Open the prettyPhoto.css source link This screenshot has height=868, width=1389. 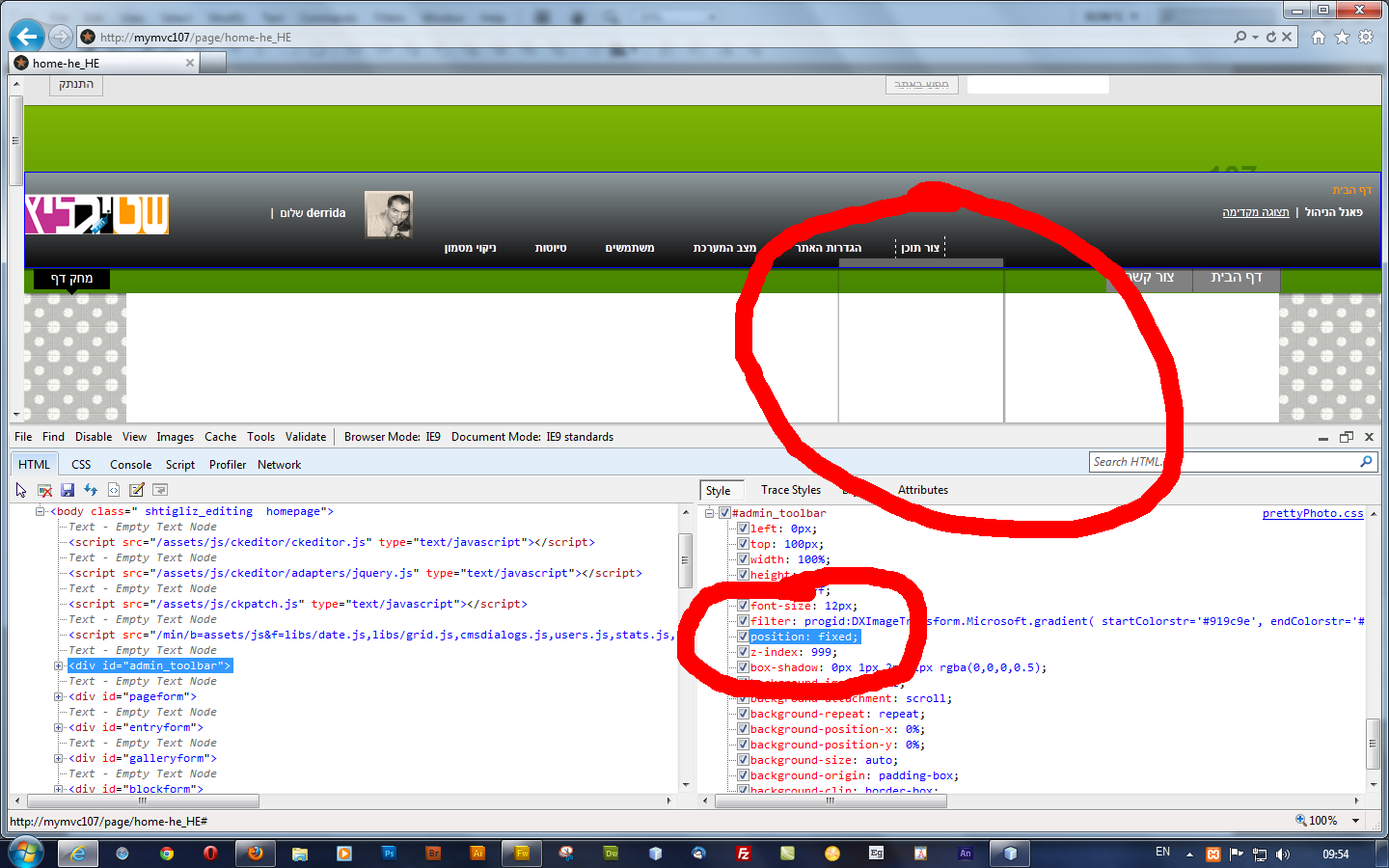point(1313,513)
